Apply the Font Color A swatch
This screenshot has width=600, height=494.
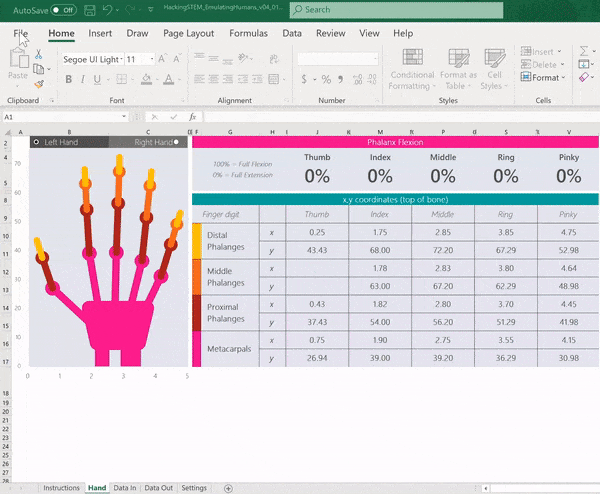(168, 79)
